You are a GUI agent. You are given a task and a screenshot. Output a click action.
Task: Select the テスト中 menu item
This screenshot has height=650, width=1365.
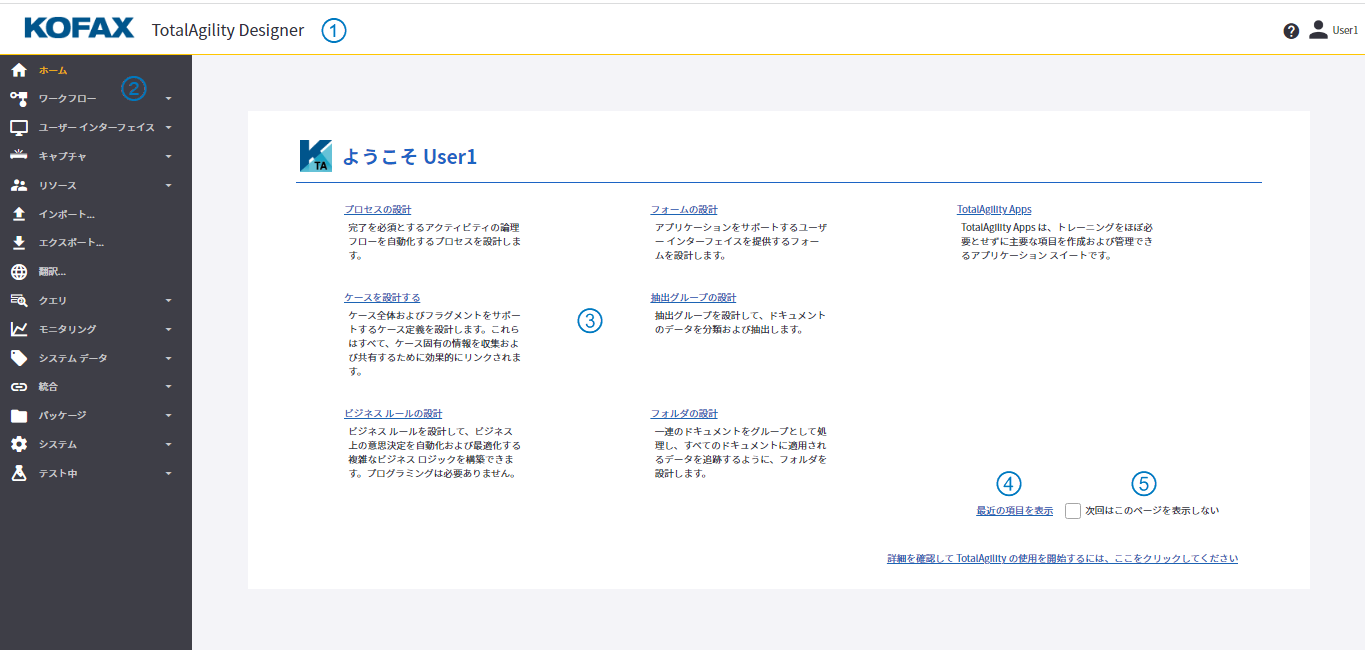tap(58, 473)
